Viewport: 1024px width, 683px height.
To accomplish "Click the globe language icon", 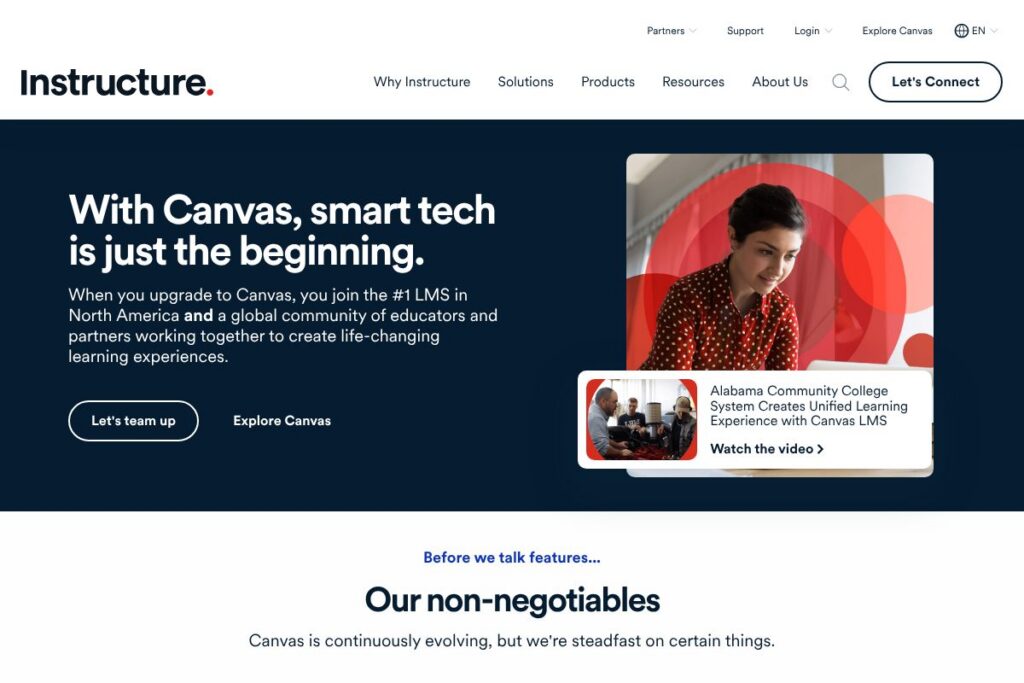I will click(961, 31).
